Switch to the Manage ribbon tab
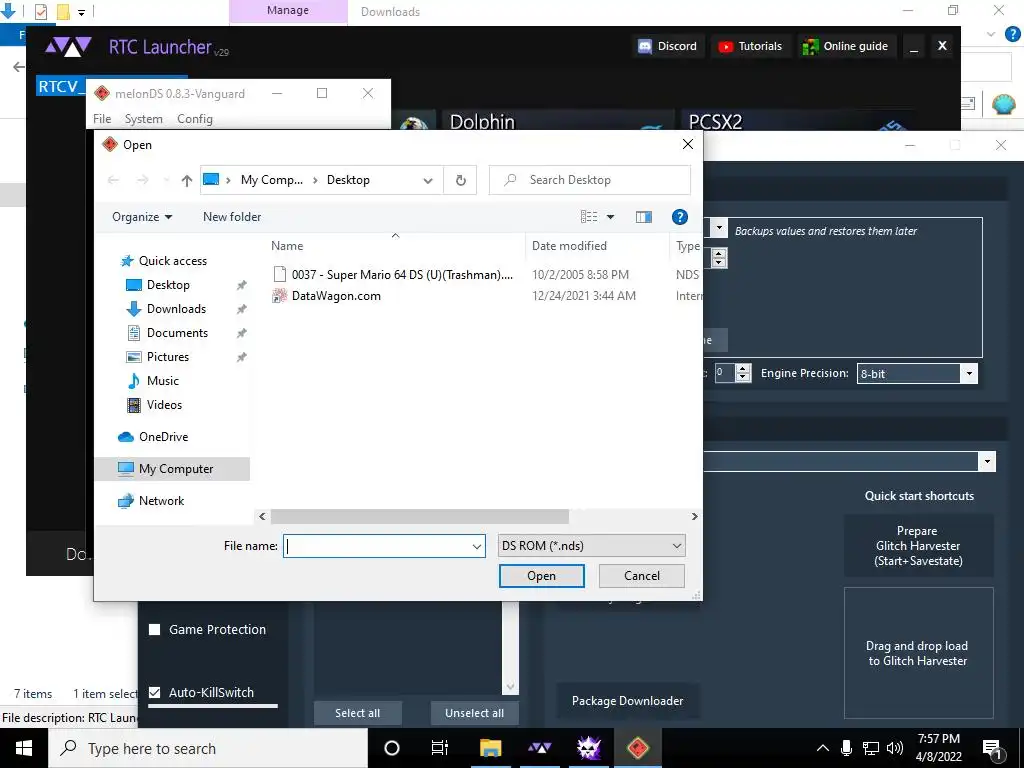The image size is (1024, 768). pos(288,11)
